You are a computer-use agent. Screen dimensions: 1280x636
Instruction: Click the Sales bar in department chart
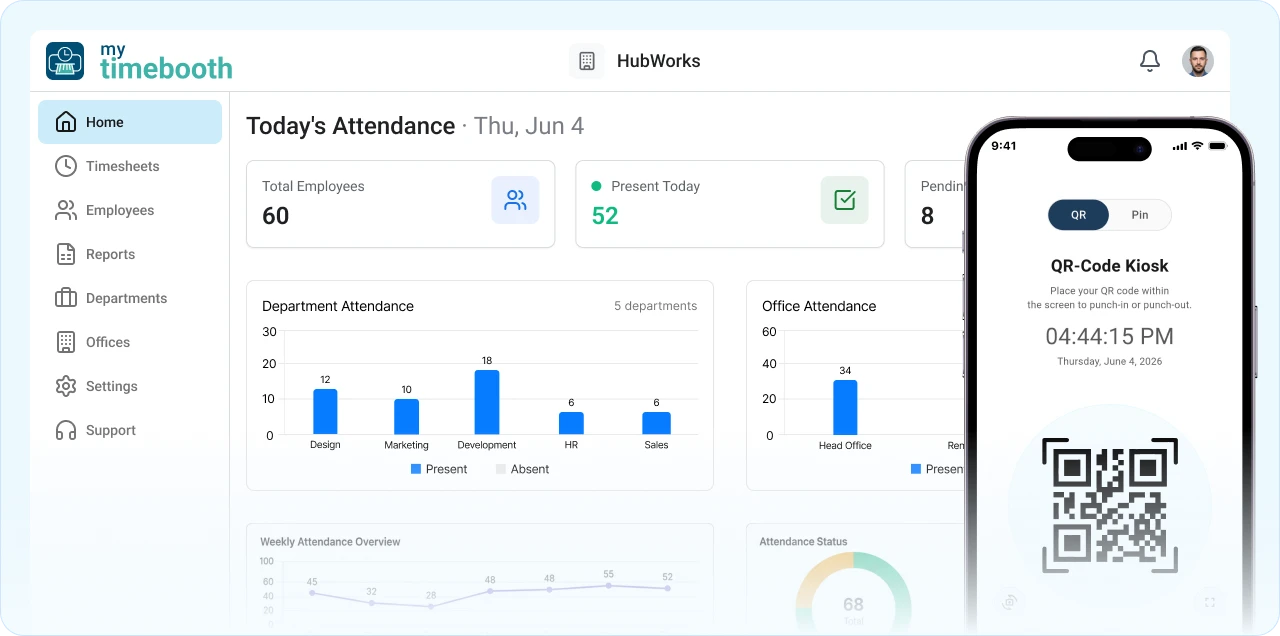[x=656, y=423]
